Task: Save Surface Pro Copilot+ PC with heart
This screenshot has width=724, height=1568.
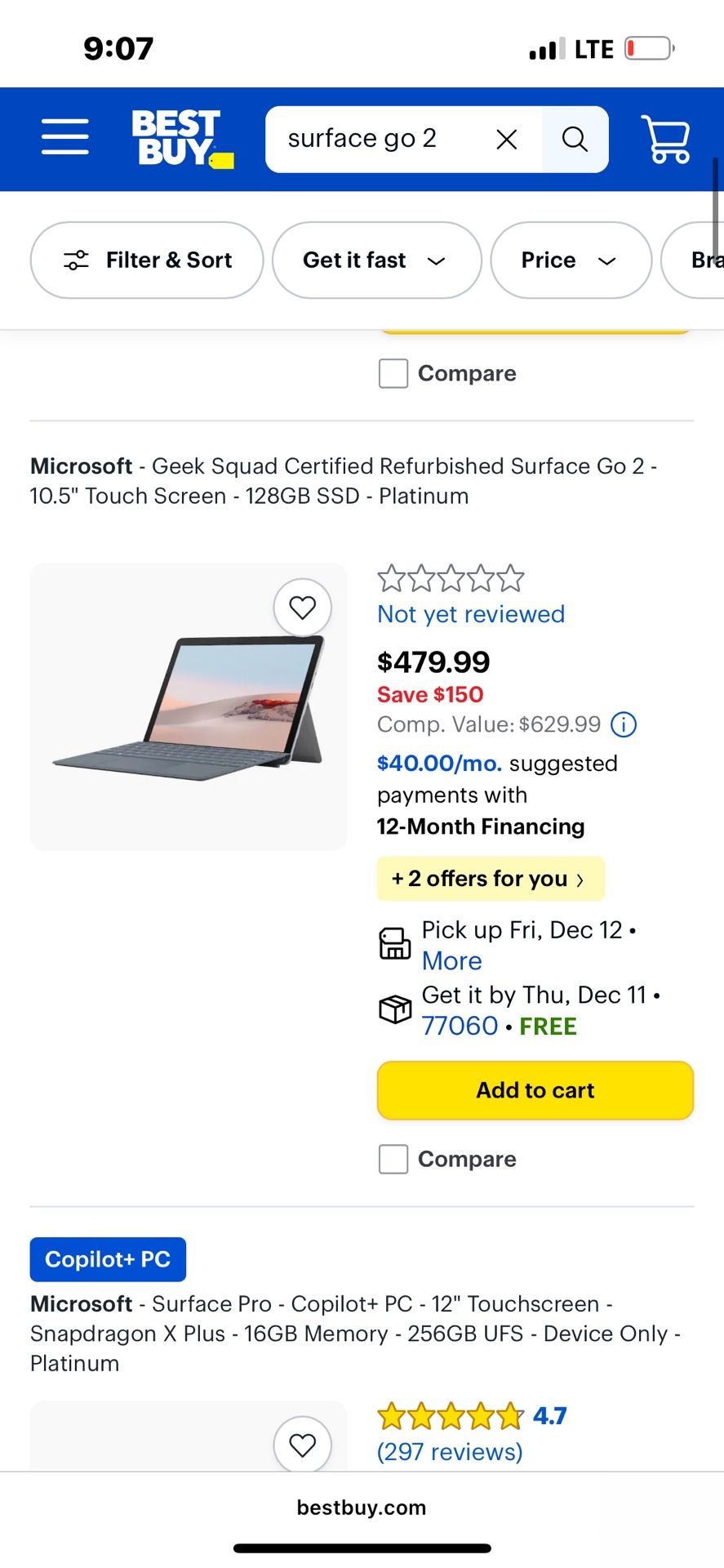Action: click(x=303, y=1445)
